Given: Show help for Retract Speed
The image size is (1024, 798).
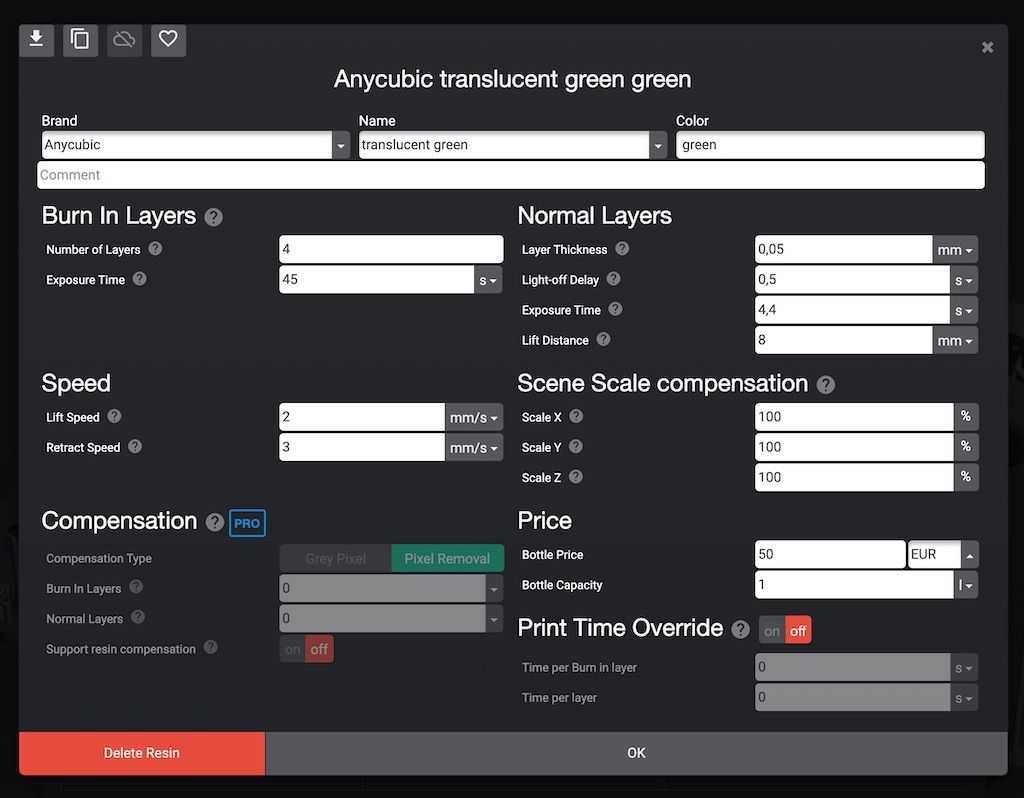Looking at the screenshot, I should [135, 446].
